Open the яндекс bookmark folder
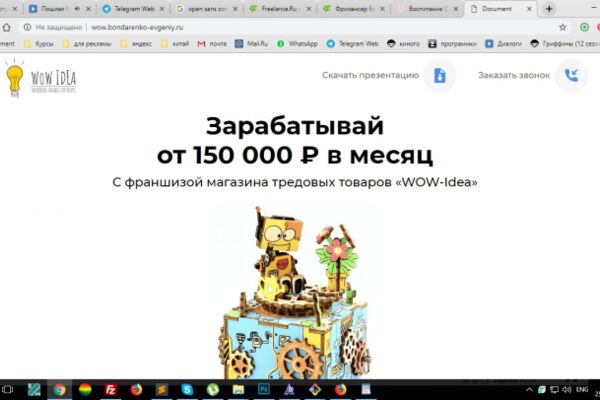 [136, 44]
